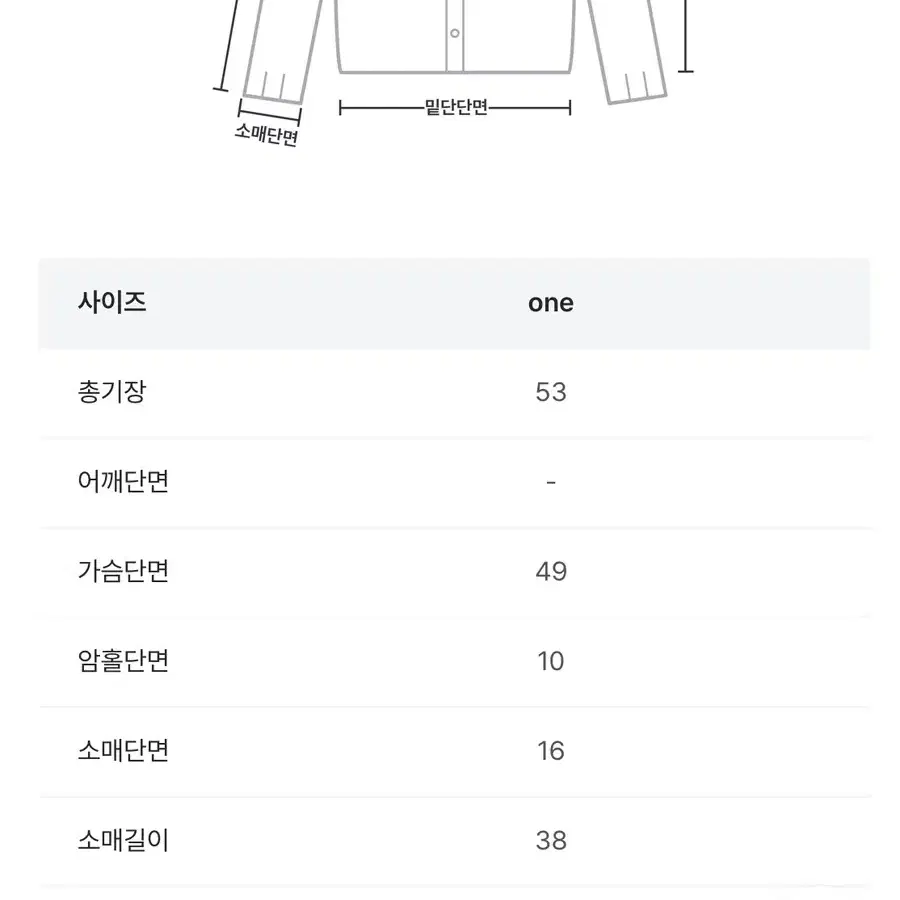Viewport: 900px width, 900px height.
Task: Select the one size column header
Action: (550, 303)
